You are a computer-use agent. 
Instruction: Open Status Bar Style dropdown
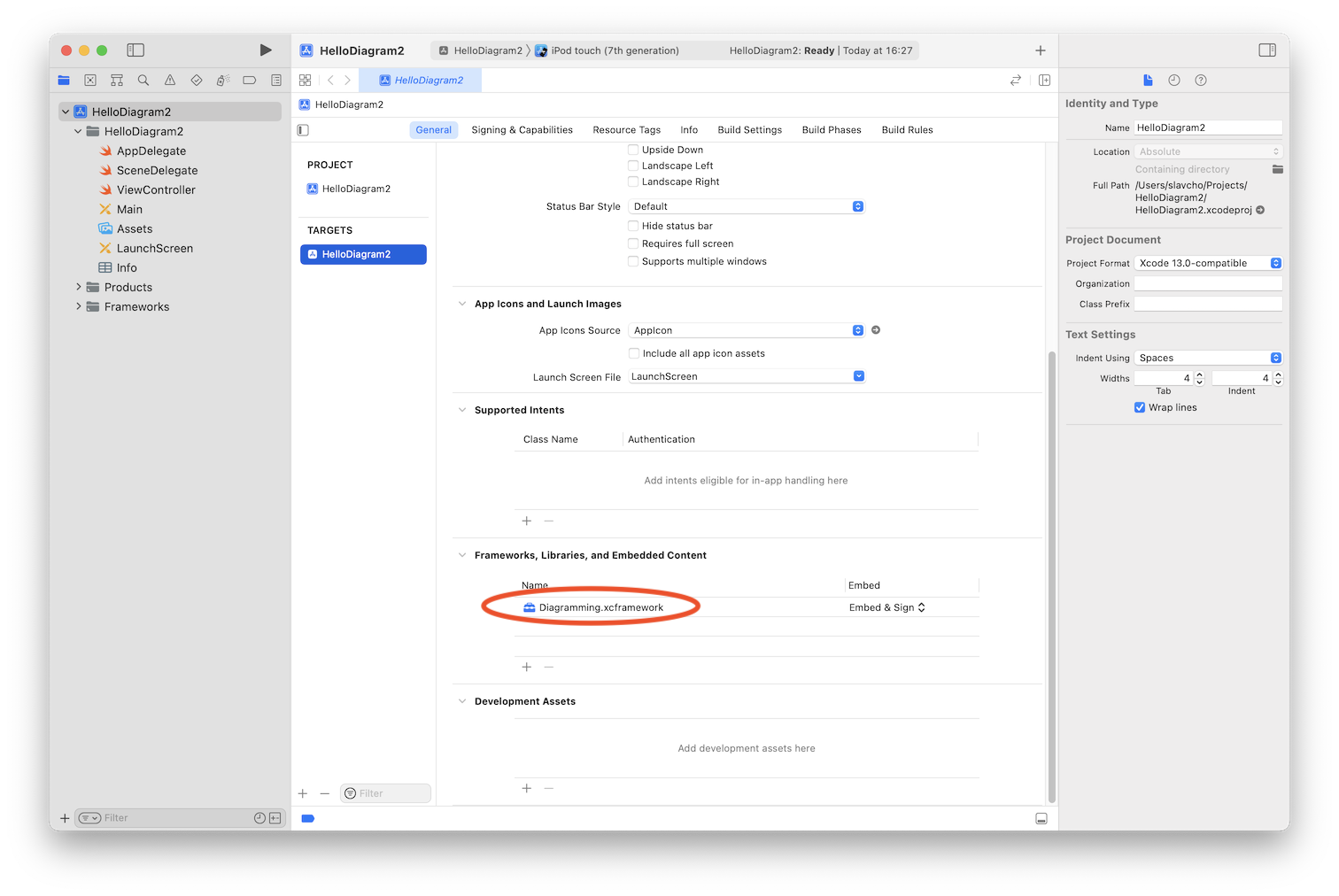747,206
